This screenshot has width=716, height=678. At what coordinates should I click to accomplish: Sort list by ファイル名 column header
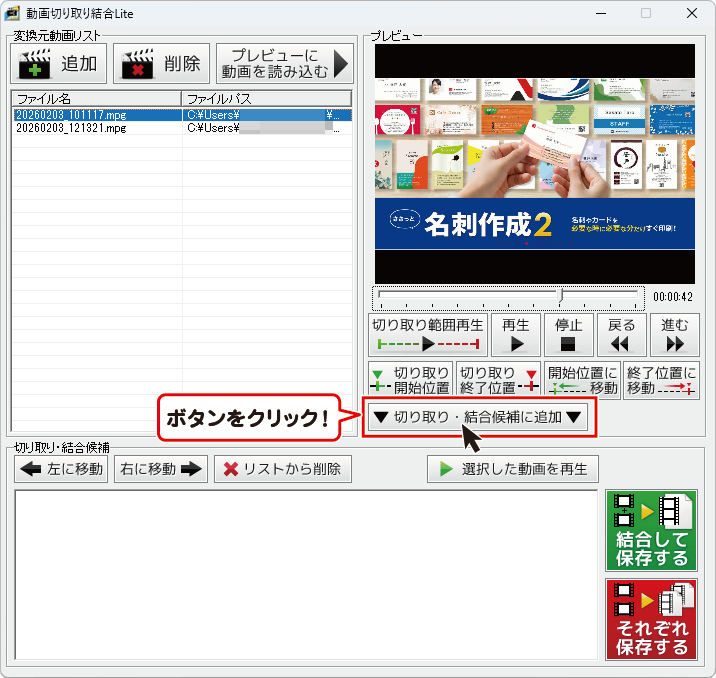tap(96, 99)
